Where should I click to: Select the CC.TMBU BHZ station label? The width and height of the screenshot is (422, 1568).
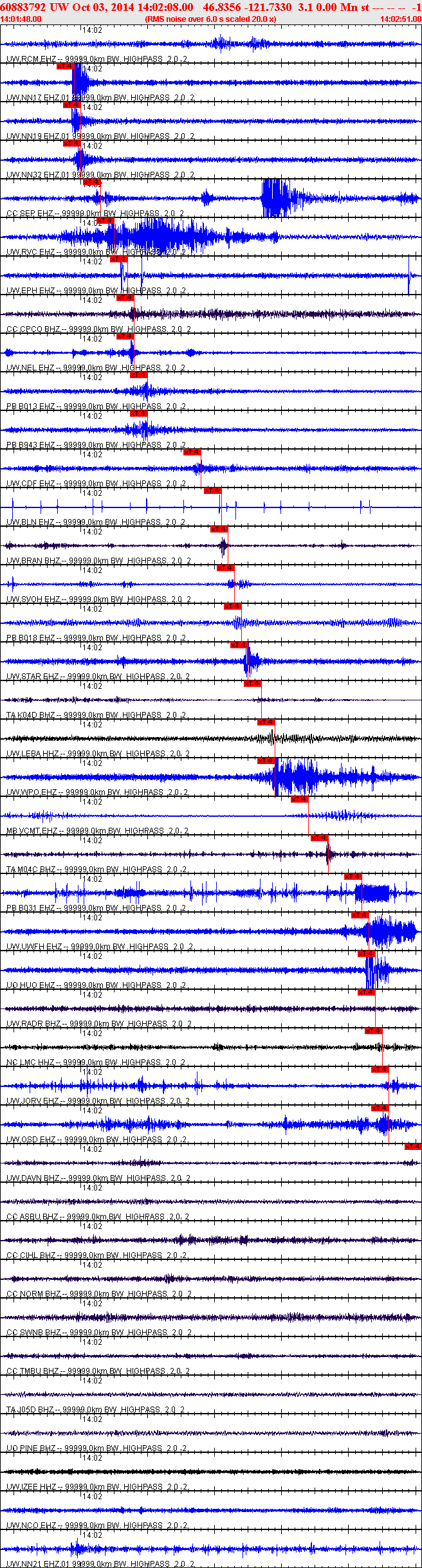(x=33, y=1371)
